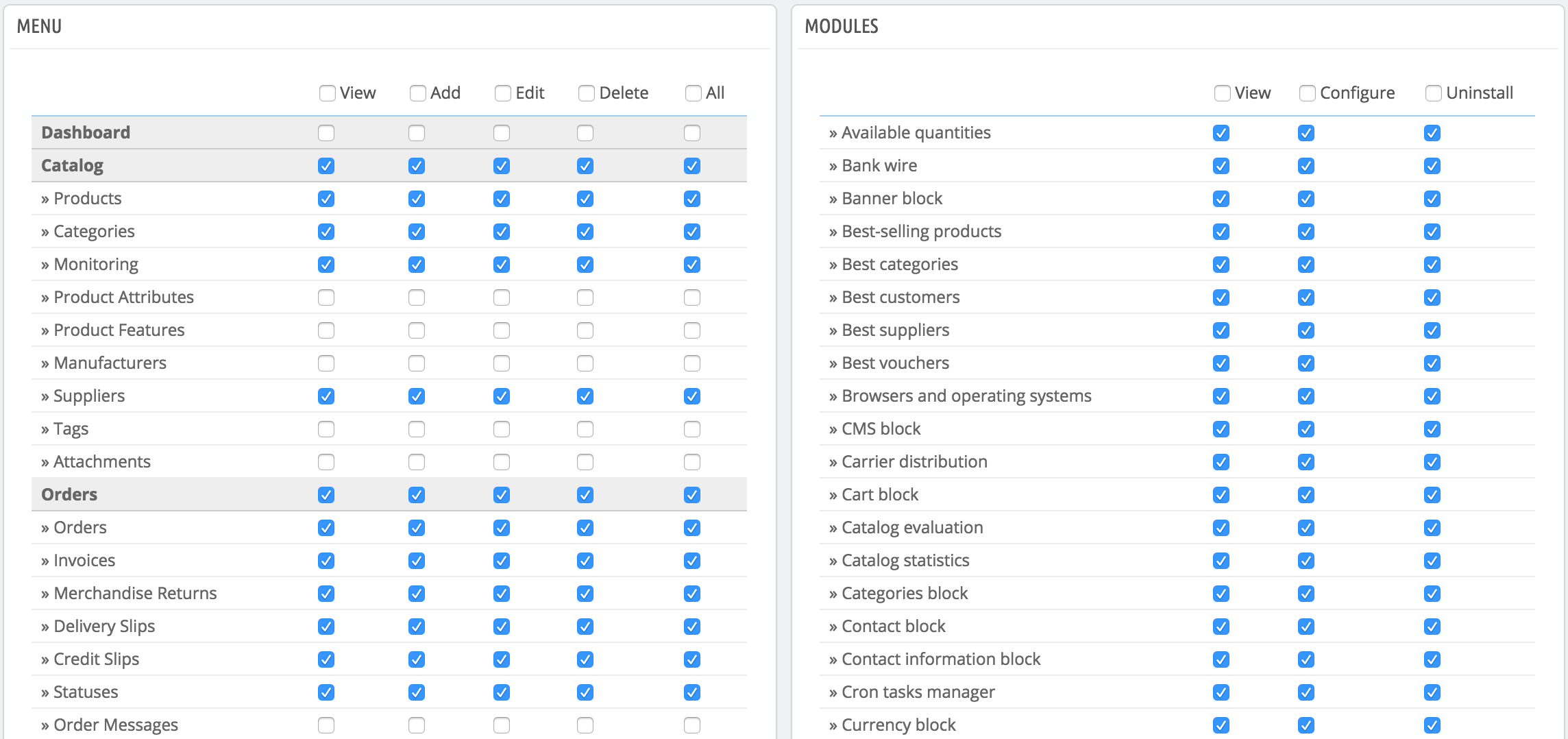1568x739 pixels.
Task: Check Add permission for Attachments
Action: tap(417, 462)
